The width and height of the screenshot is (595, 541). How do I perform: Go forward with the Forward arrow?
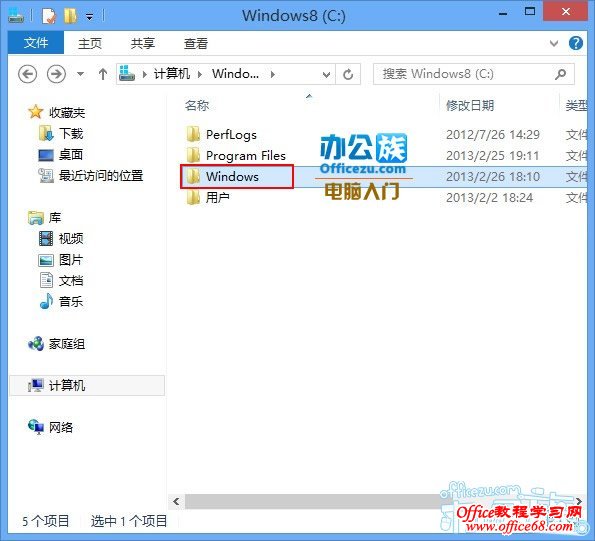56,74
